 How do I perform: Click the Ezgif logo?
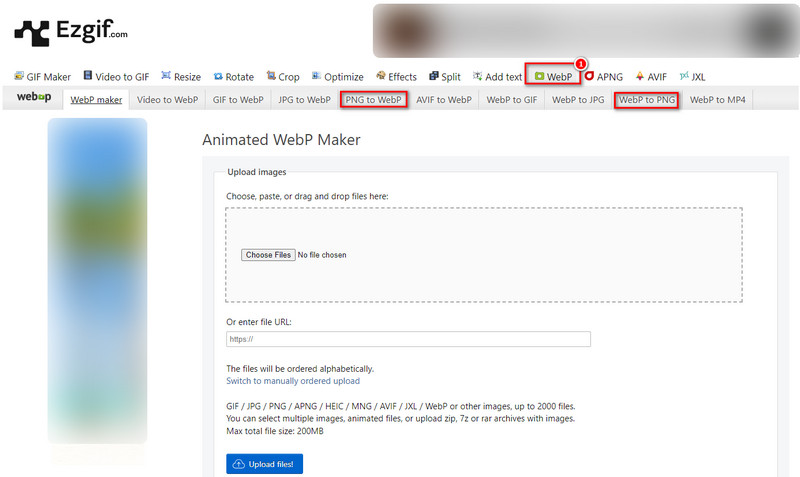(71, 32)
